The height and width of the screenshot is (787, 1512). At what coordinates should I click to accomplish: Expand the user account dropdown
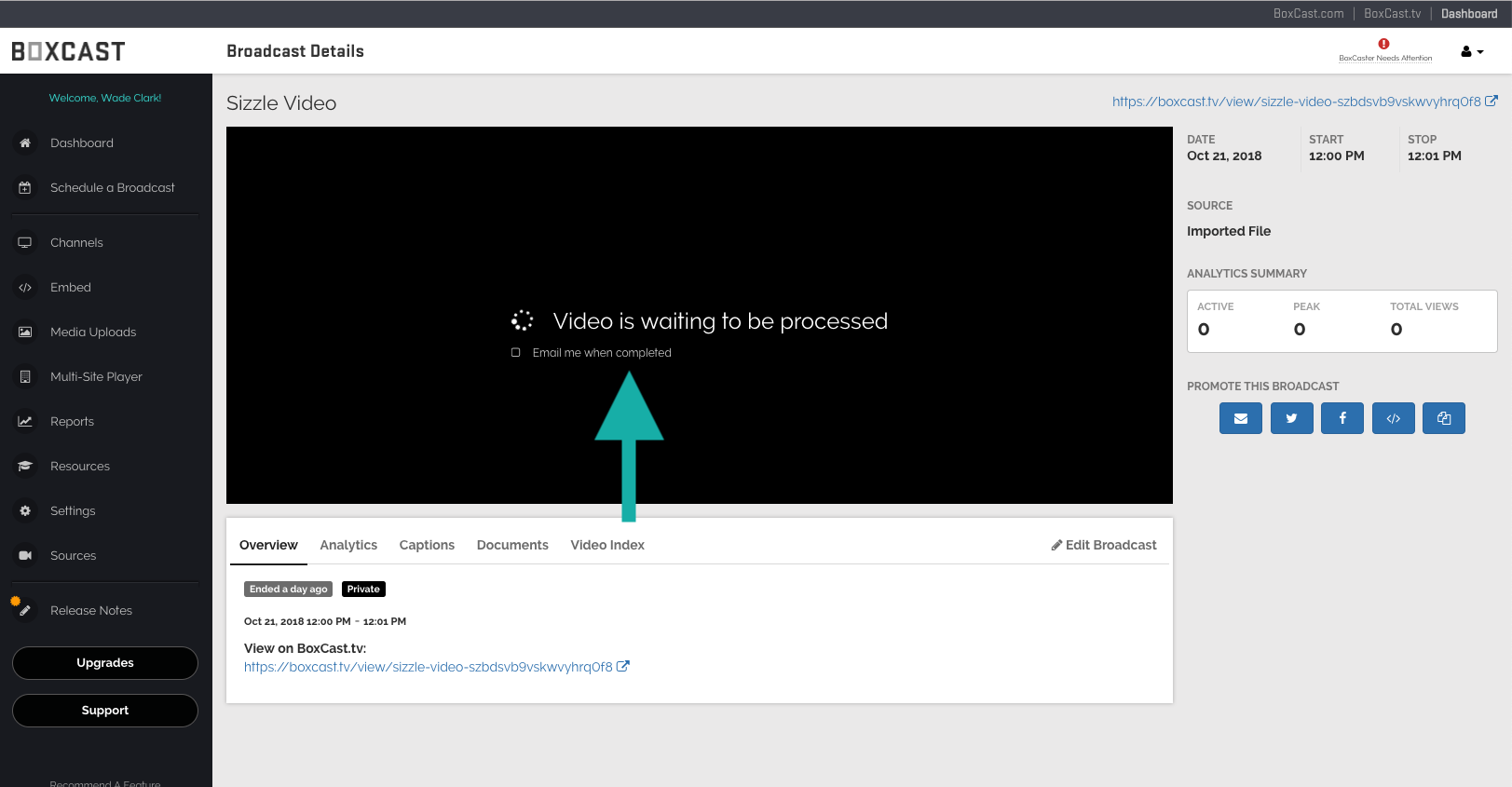[1472, 52]
